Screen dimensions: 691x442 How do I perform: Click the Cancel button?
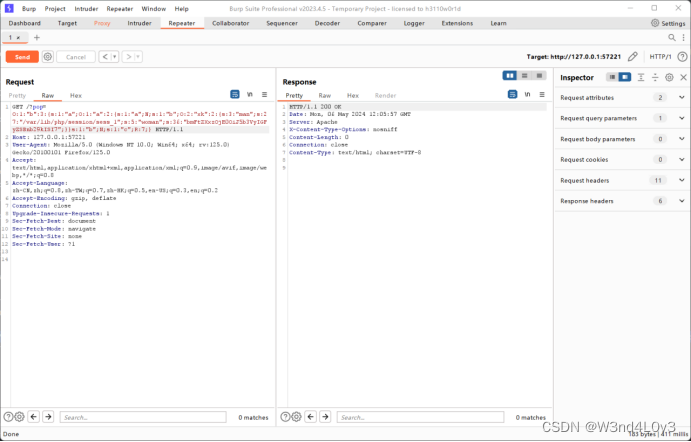76,57
